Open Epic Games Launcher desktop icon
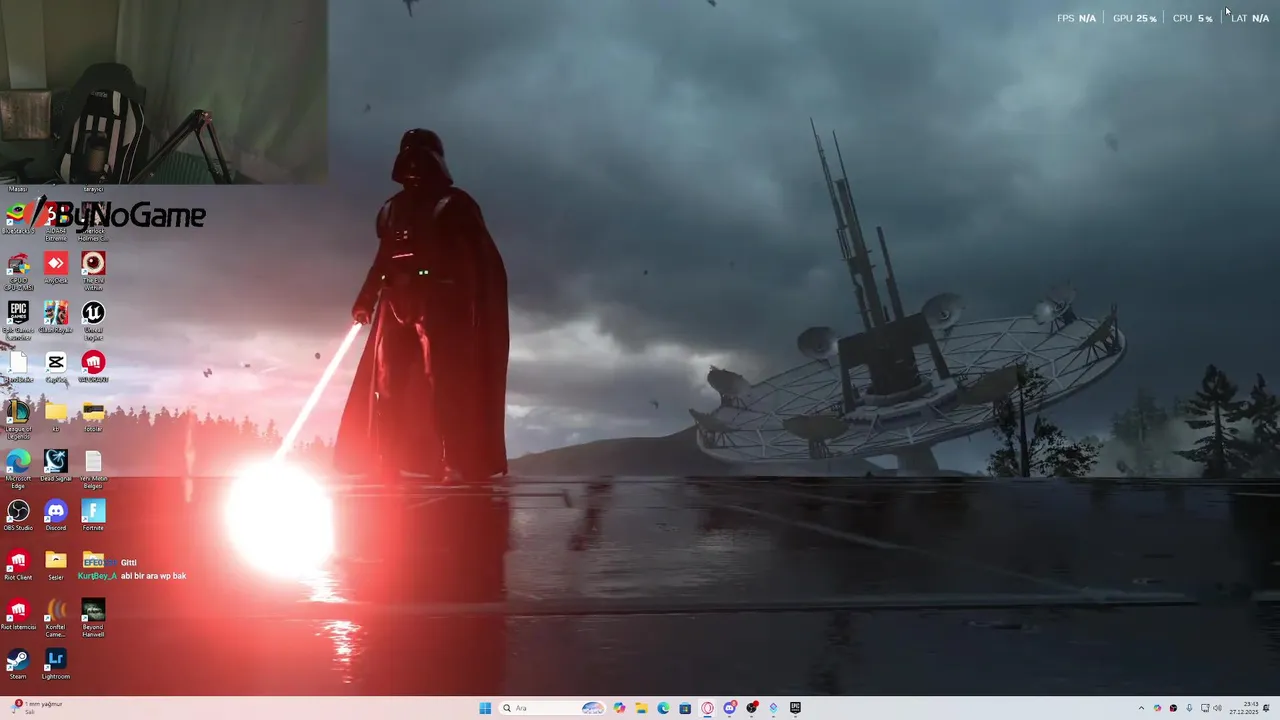This screenshot has width=1280, height=720. click(x=18, y=320)
